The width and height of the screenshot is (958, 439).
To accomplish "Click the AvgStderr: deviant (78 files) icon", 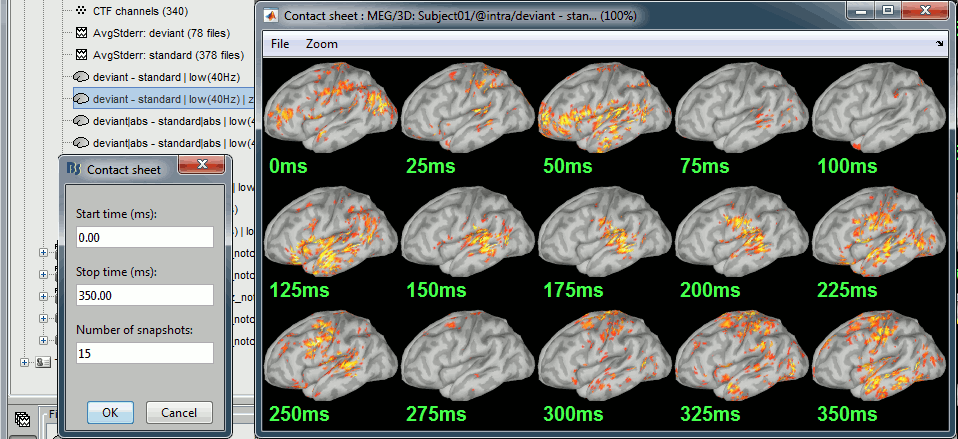I will pyautogui.click(x=81, y=33).
